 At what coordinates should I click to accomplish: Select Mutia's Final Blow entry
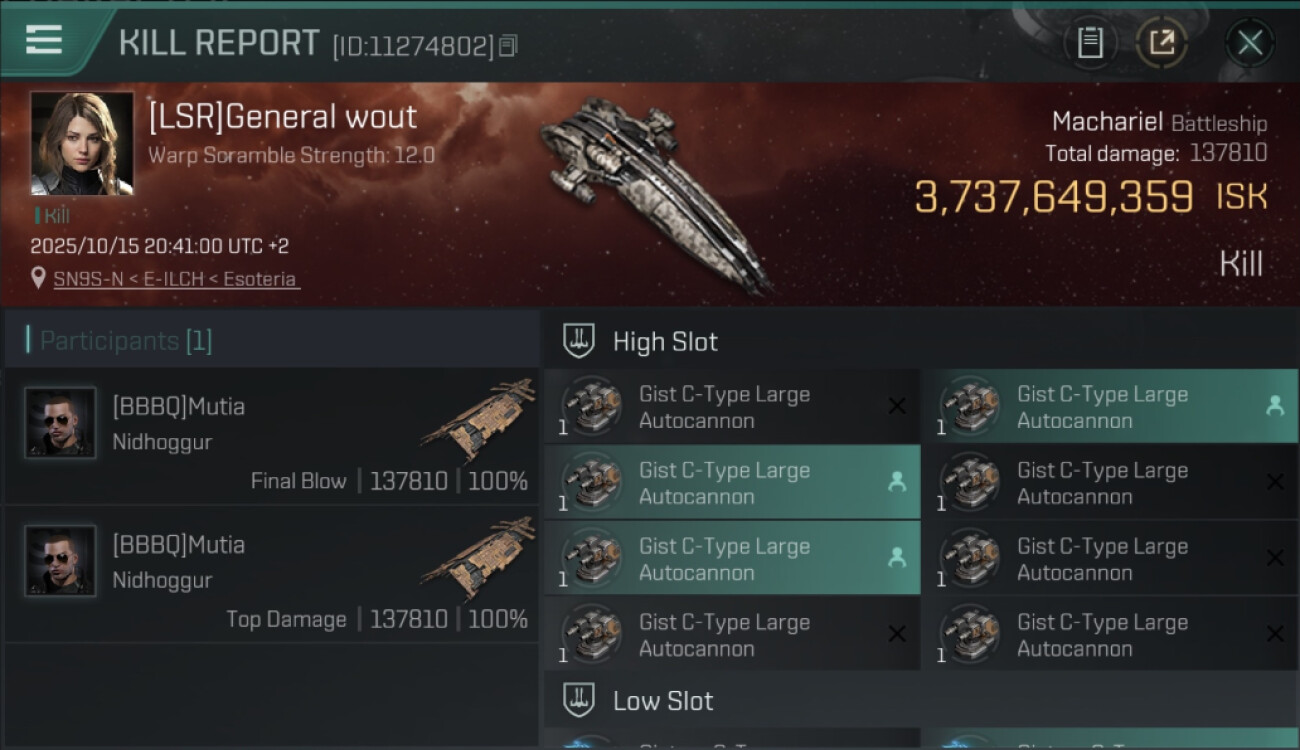(x=270, y=435)
